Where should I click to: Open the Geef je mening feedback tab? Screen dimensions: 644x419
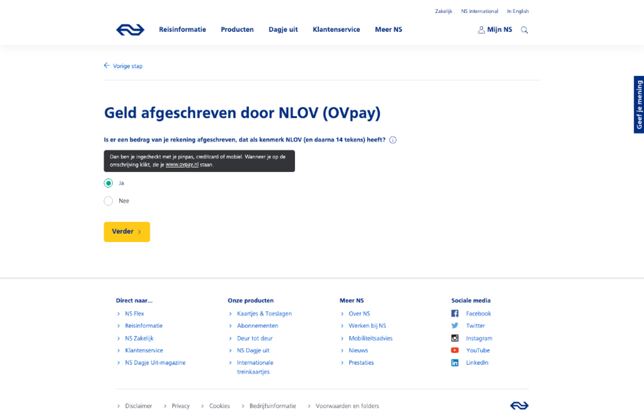click(639, 105)
